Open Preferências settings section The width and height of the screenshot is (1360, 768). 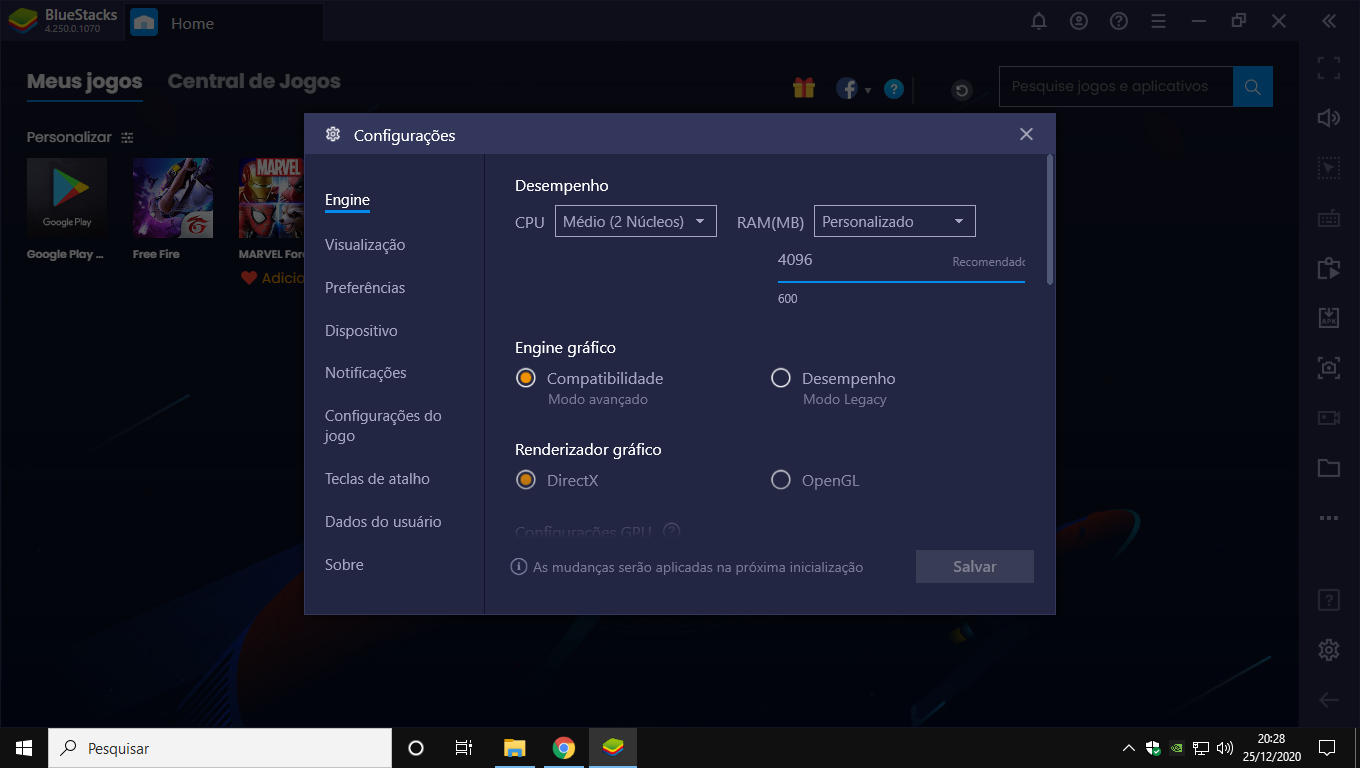(x=365, y=288)
